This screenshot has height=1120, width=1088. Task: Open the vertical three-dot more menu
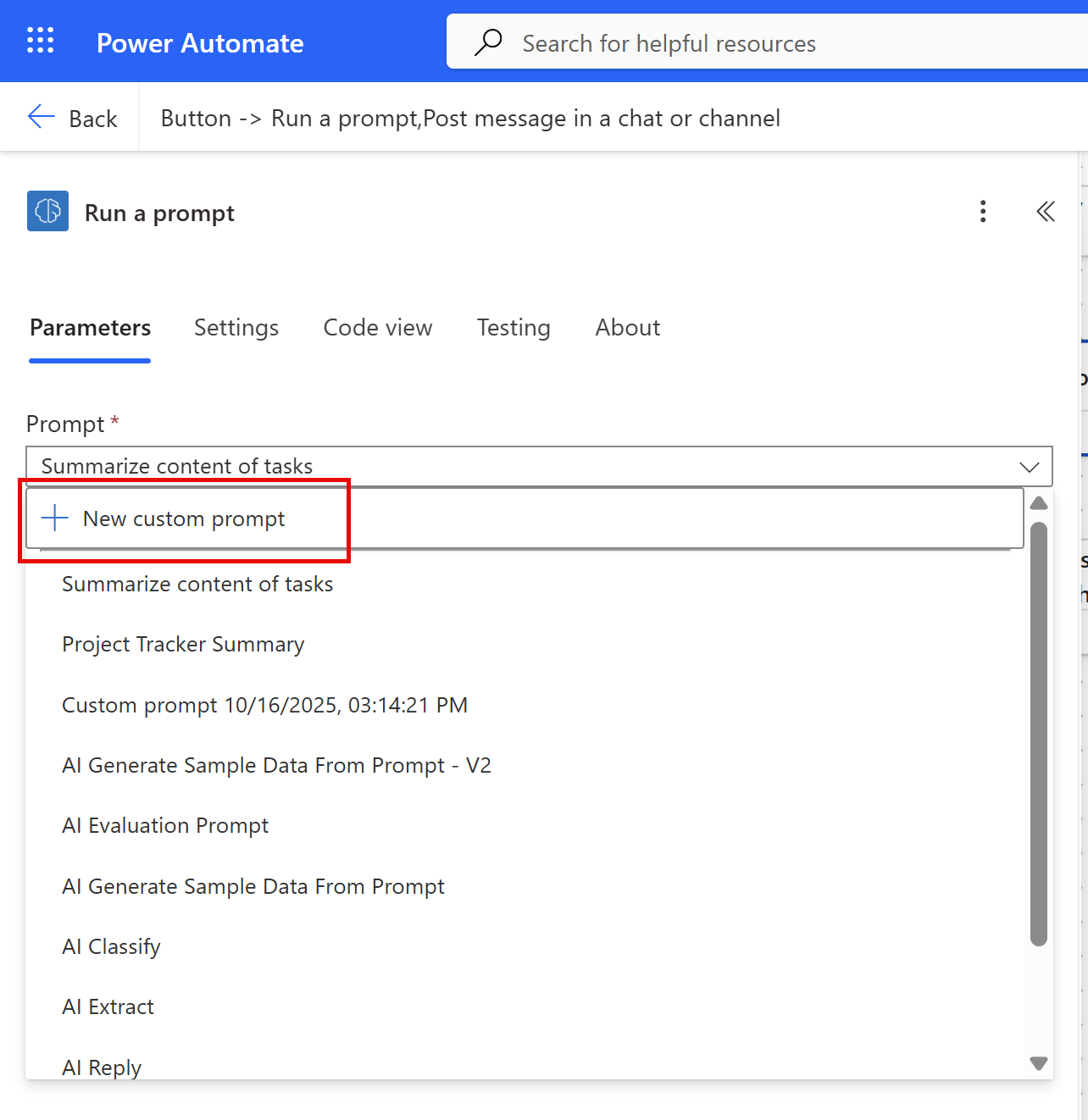tap(983, 211)
